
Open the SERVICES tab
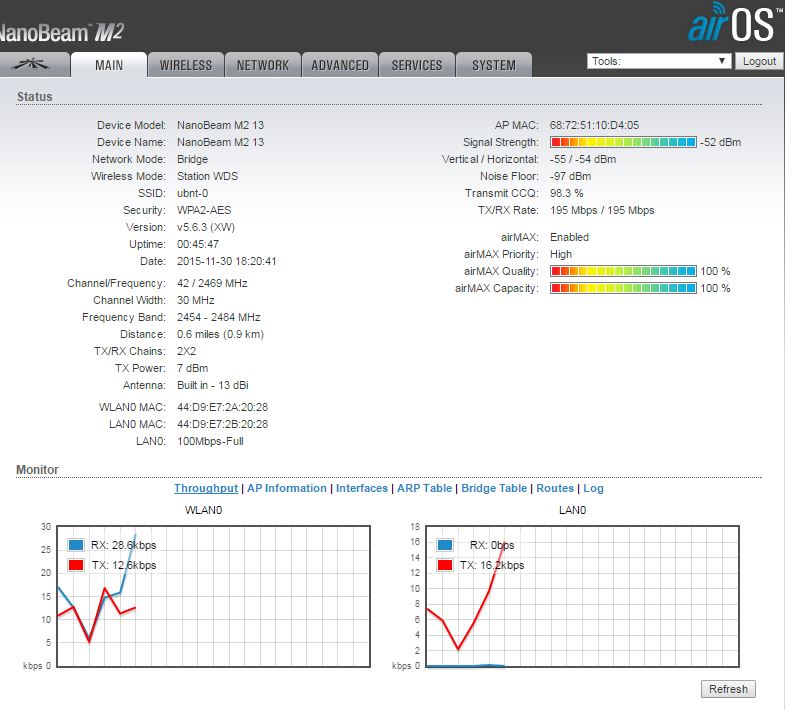tap(417, 65)
